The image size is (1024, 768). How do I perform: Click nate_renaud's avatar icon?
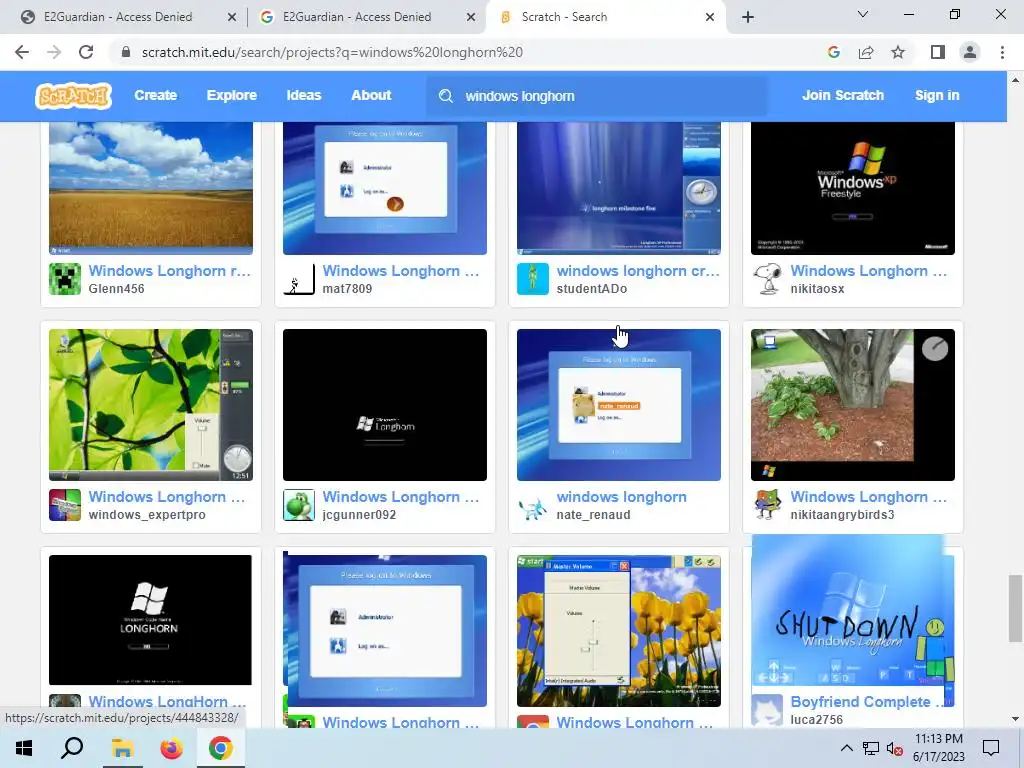click(x=533, y=505)
